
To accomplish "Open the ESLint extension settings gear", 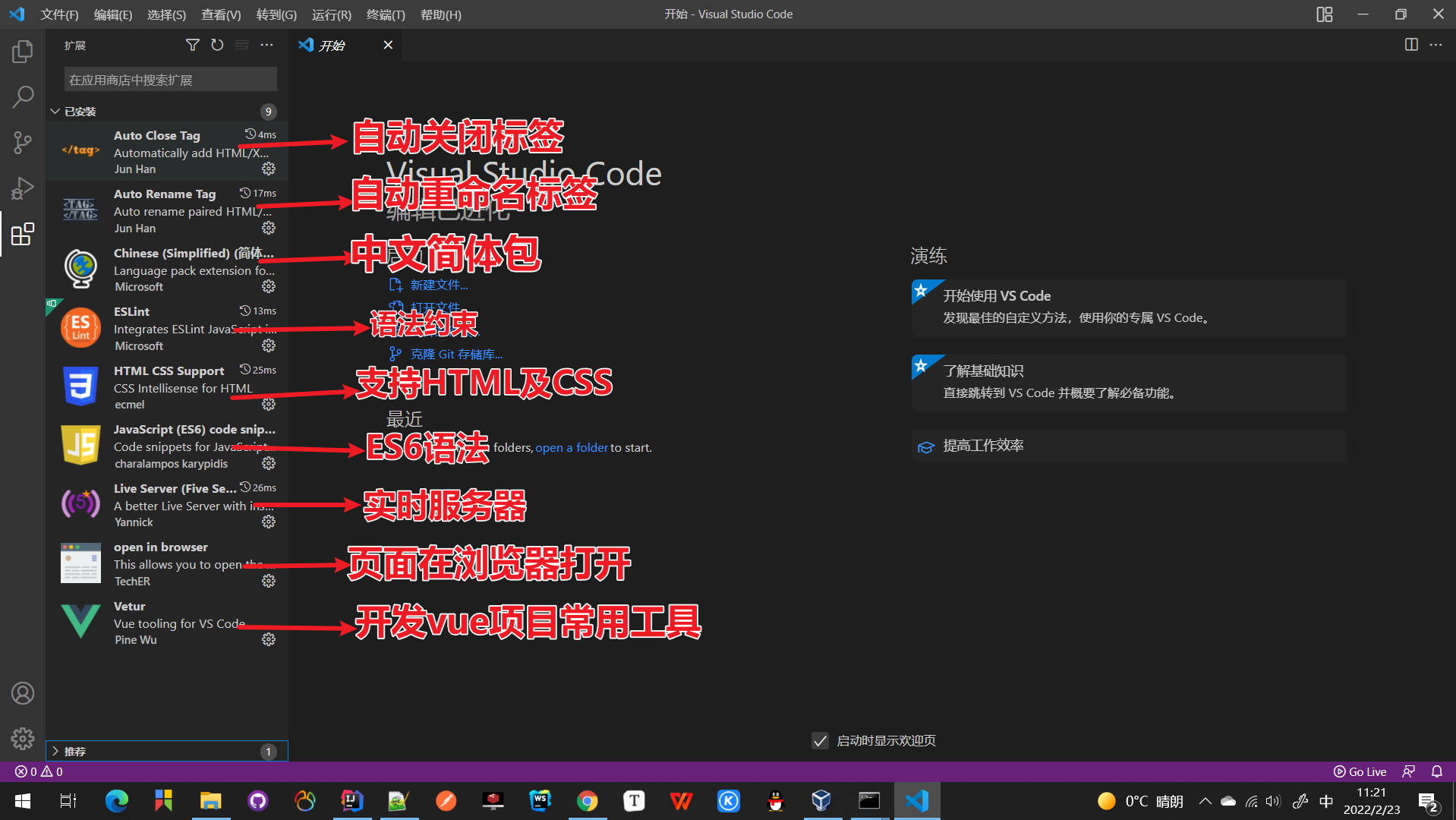I will coord(268,345).
